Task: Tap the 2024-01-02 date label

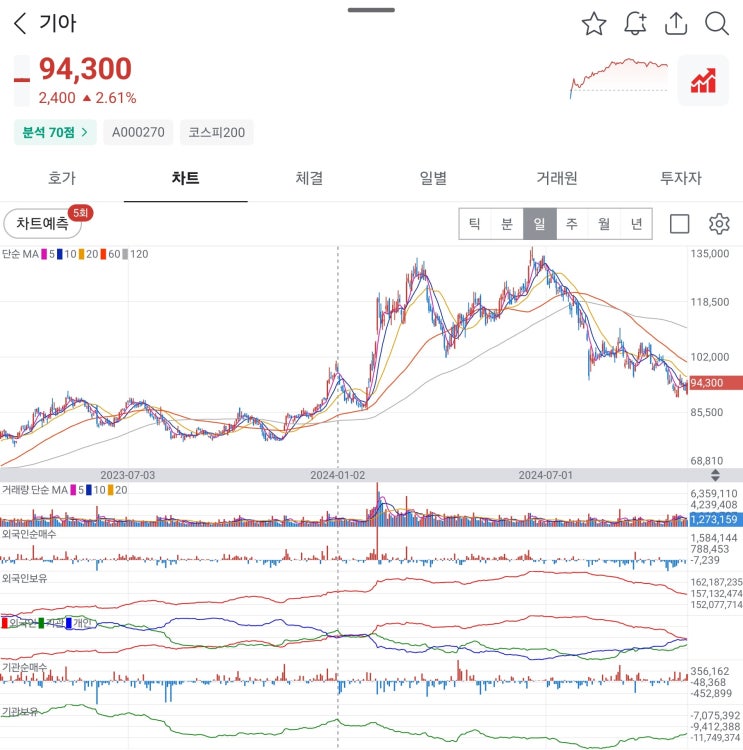Action: tap(337, 475)
